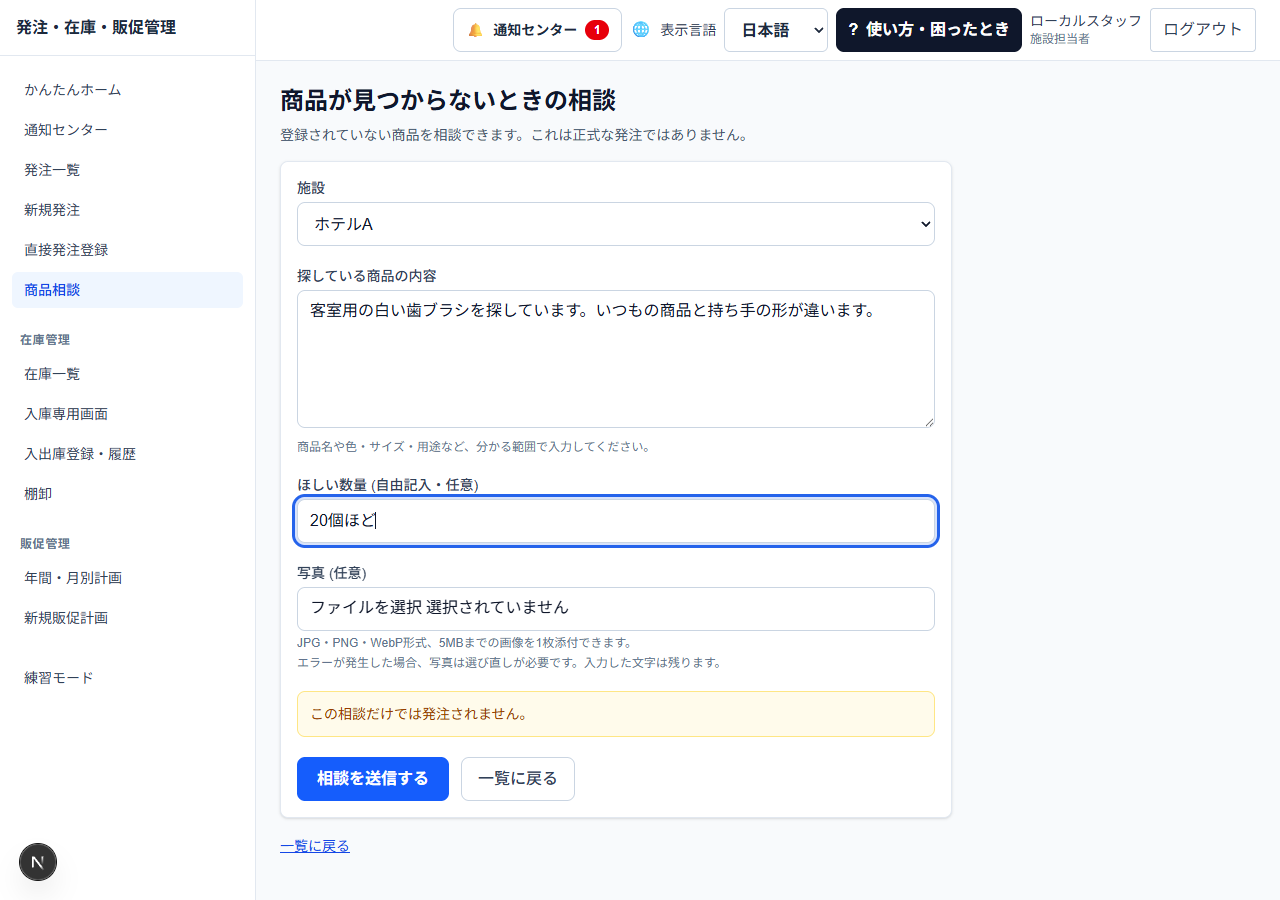Click the 発注・在庫・販促管理 app title

point(96,28)
